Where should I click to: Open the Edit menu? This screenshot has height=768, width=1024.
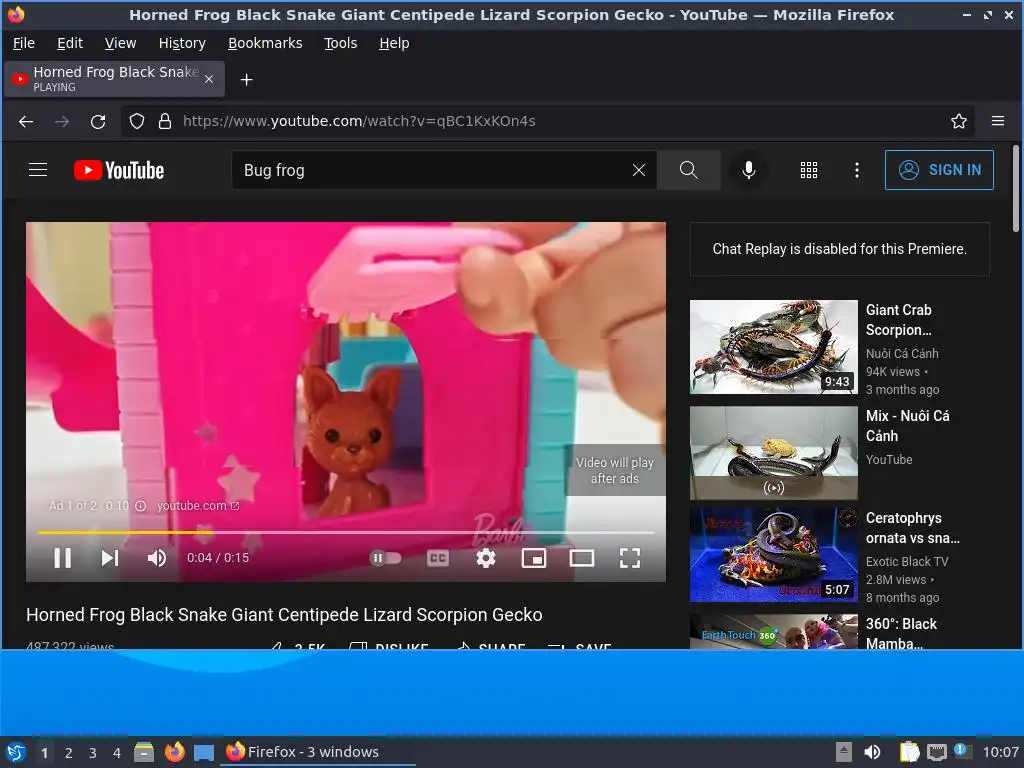tap(70, 43)
